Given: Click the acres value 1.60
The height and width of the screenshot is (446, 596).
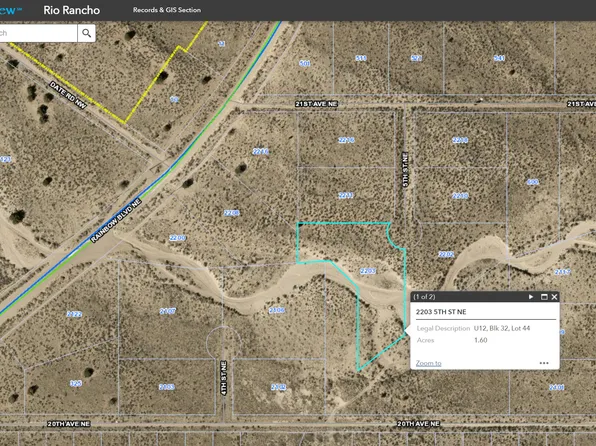Looking at the screenshot, I should (480, 340).
